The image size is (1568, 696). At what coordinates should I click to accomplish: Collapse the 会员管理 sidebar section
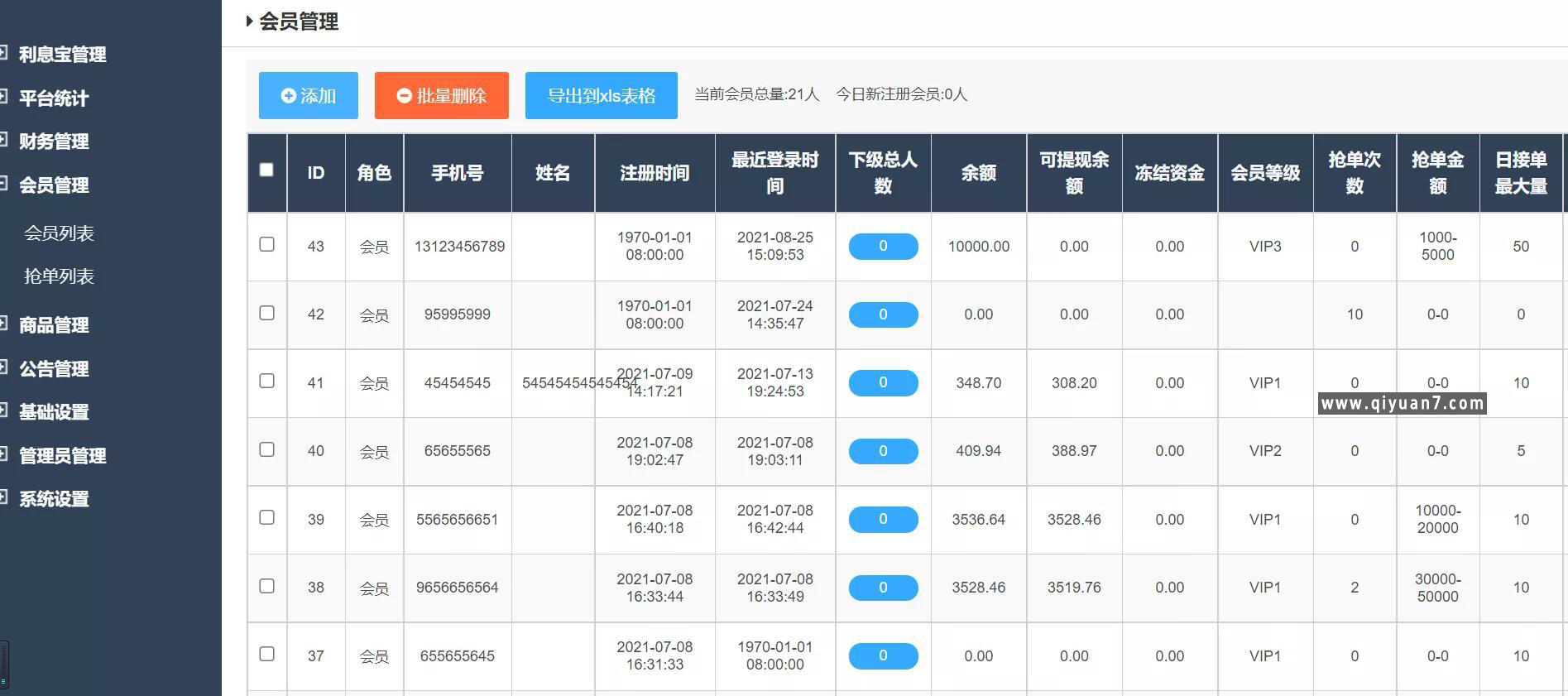(54, 185)
